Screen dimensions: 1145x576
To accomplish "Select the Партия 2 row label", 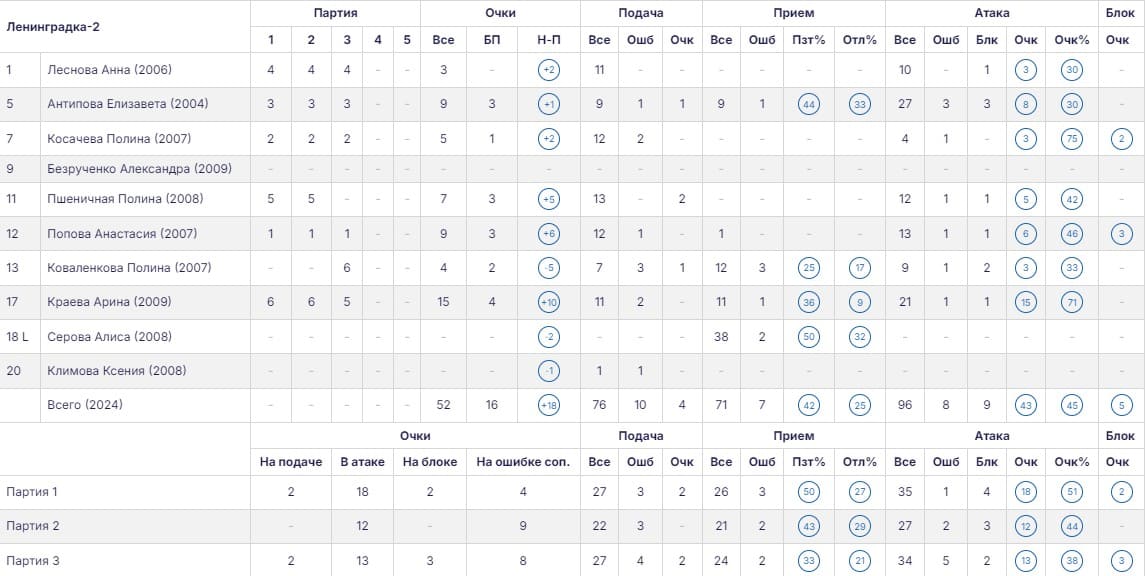I will [x=32, y=526].
